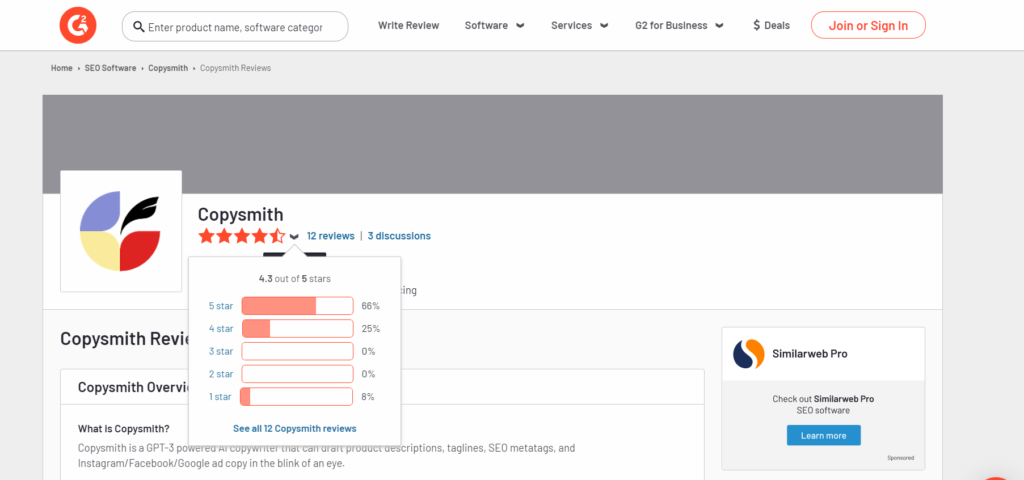Open the G2 for Business dropdown
The width and height of the screenshot is (1024, 480).
(x=678, y=26)
